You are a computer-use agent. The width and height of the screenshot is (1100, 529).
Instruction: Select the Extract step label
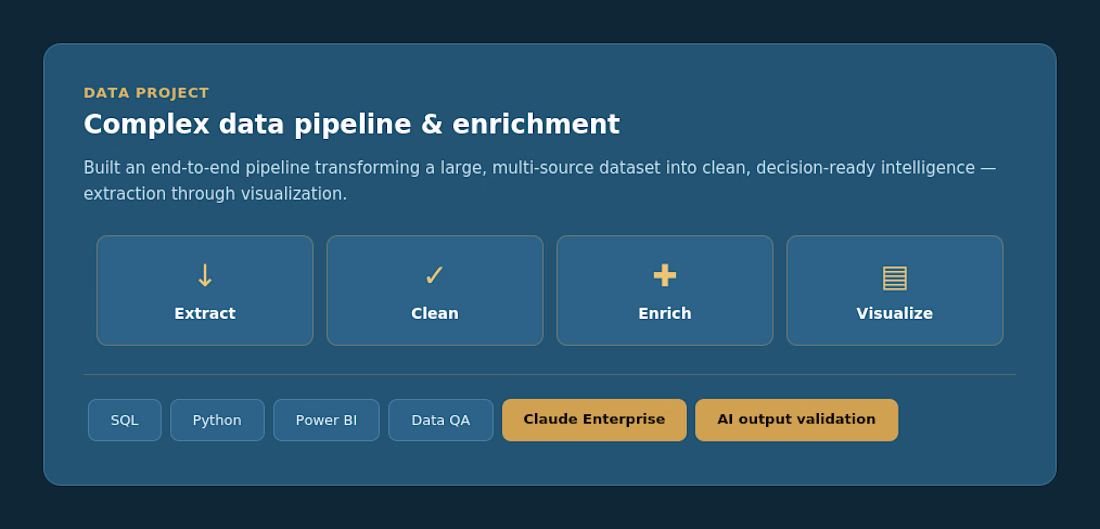205,314
